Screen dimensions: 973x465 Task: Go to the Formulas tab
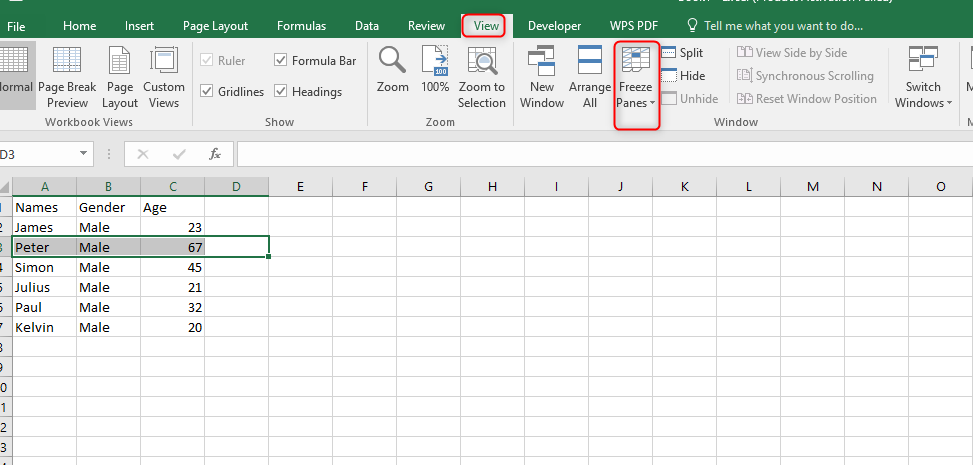tap(301, 26)
